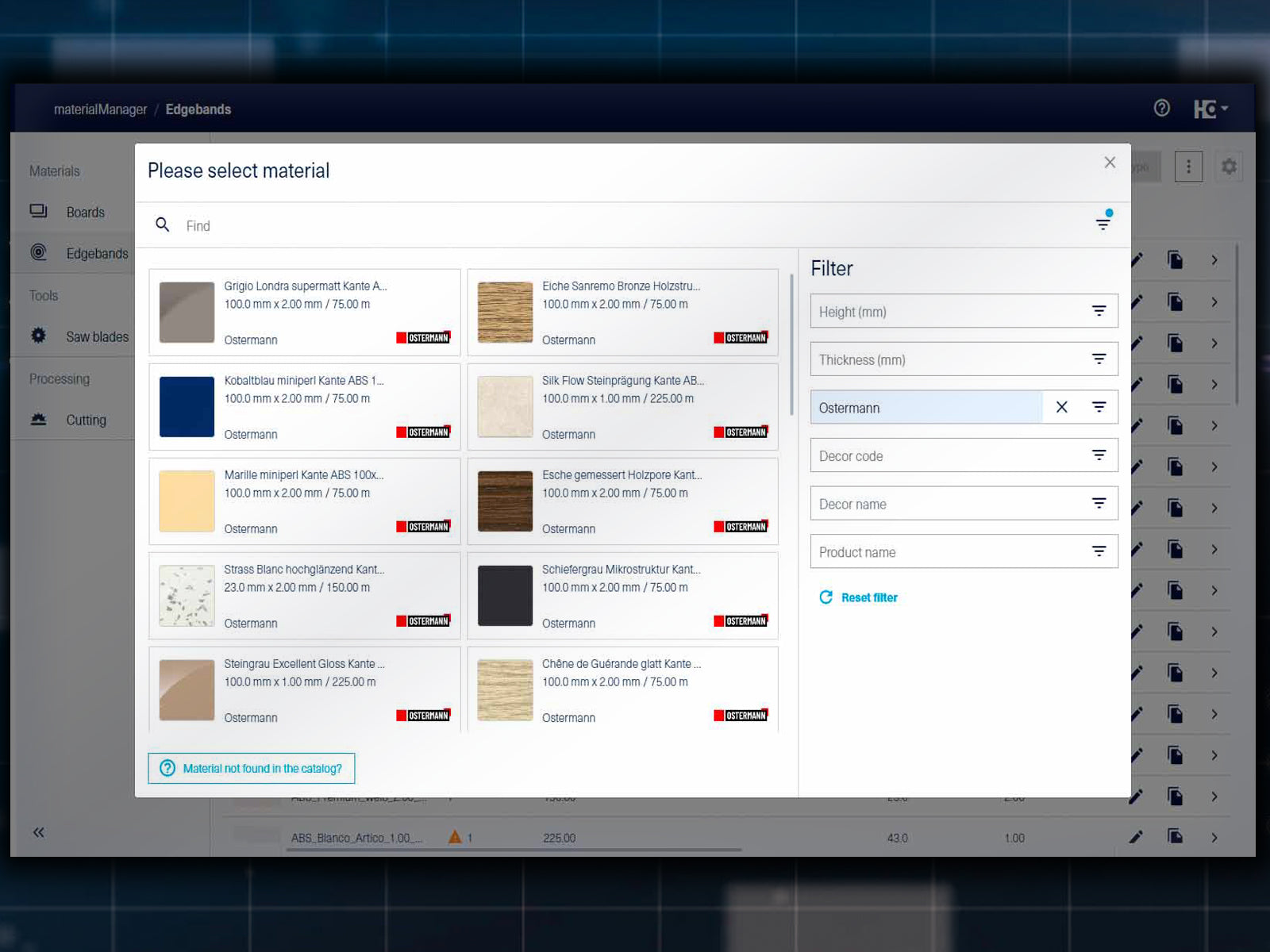
Task: Collapse the sidebar with double-arrow icon
Action: click(38, 832)
